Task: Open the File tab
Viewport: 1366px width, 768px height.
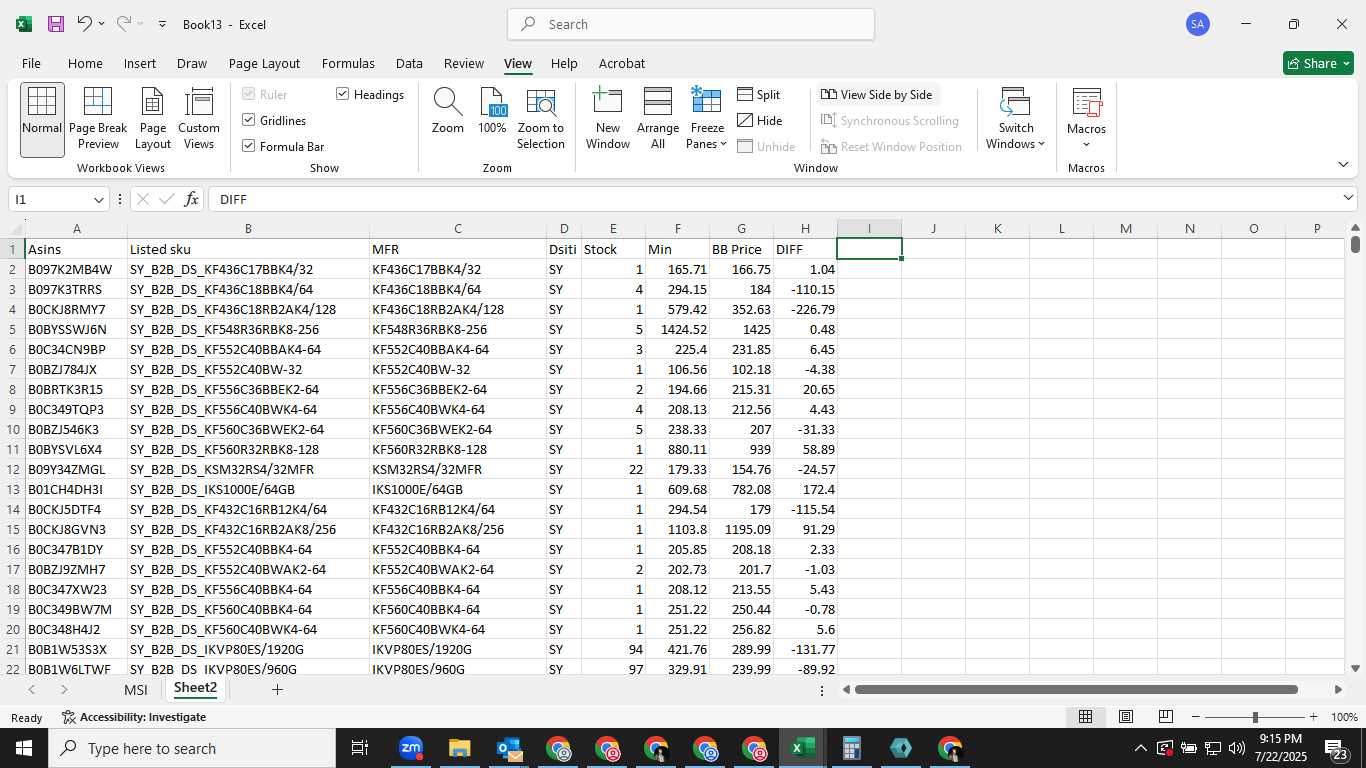Action: tap(31, 63)
